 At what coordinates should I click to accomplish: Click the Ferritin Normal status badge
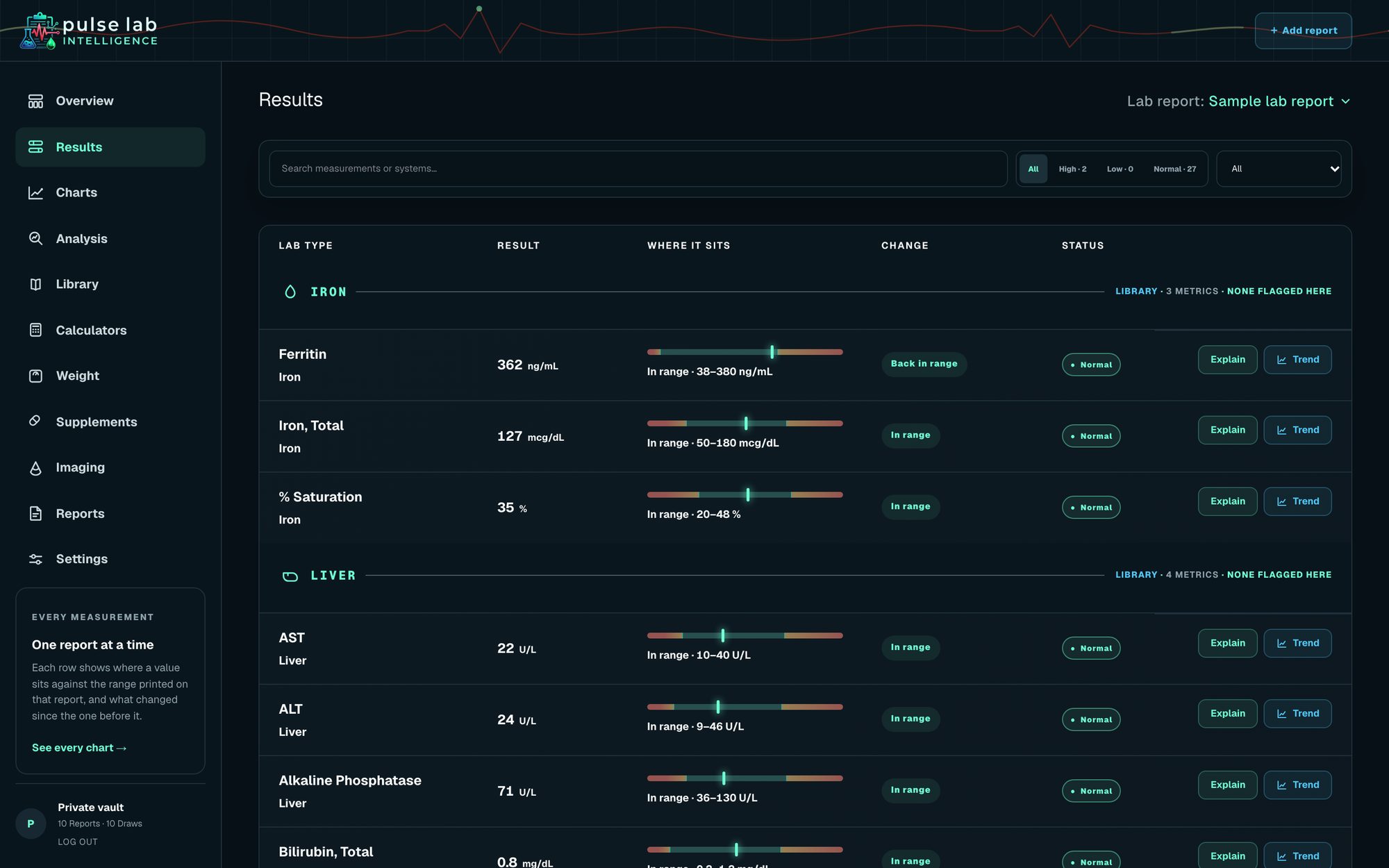click(1091, 365)
